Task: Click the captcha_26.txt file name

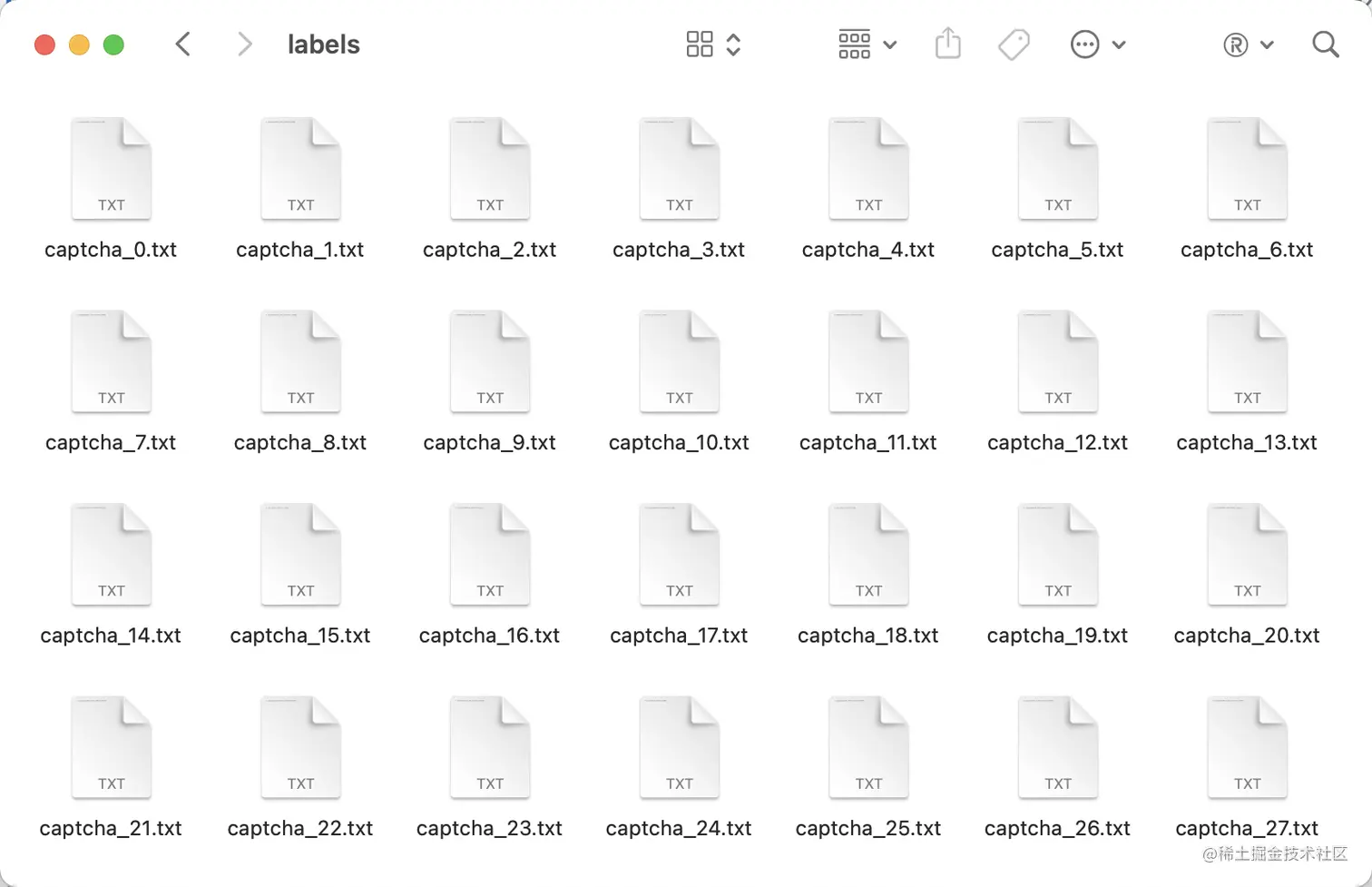Action: point(1057,828)
